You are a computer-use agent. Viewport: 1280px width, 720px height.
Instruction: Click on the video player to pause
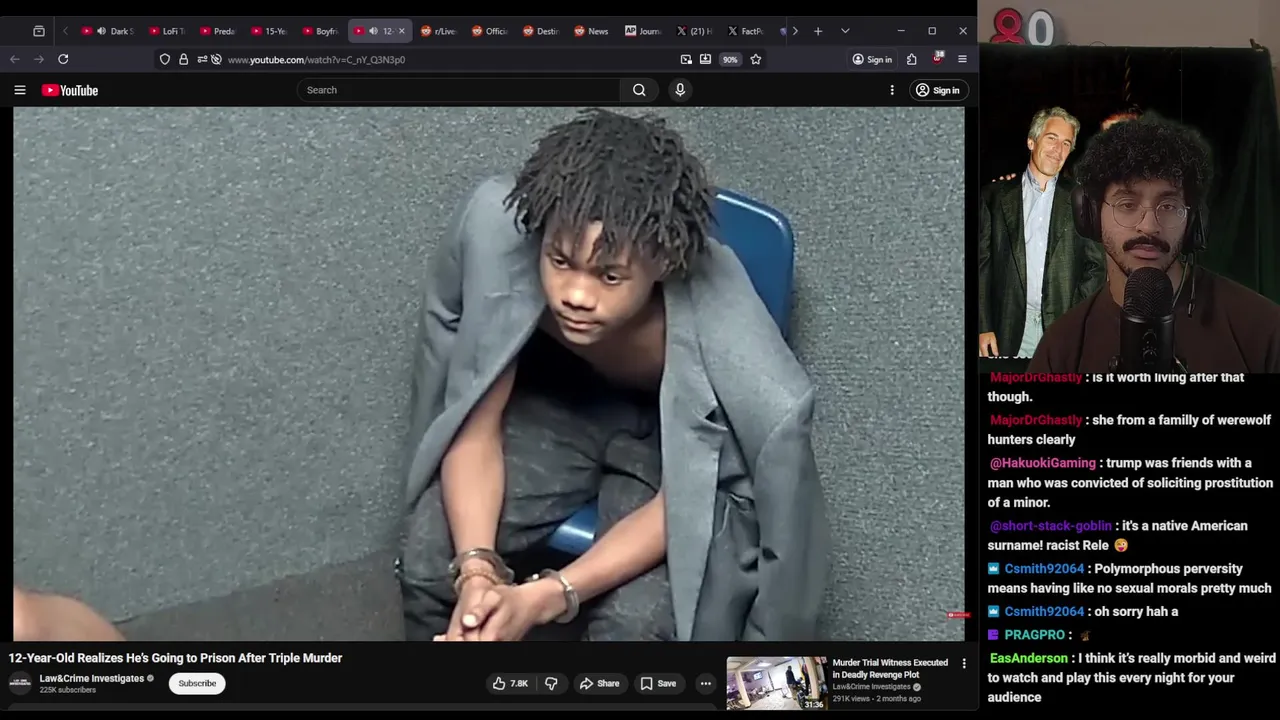click(489, 374)
